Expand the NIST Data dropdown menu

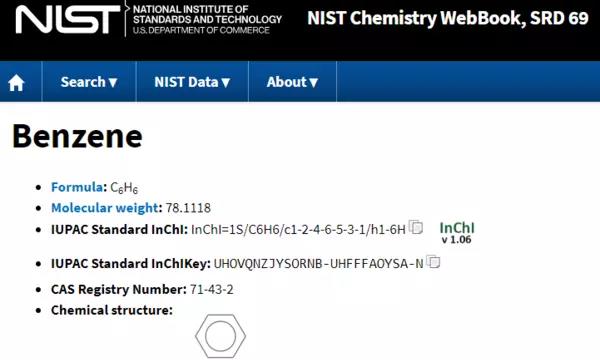[192, 82]
